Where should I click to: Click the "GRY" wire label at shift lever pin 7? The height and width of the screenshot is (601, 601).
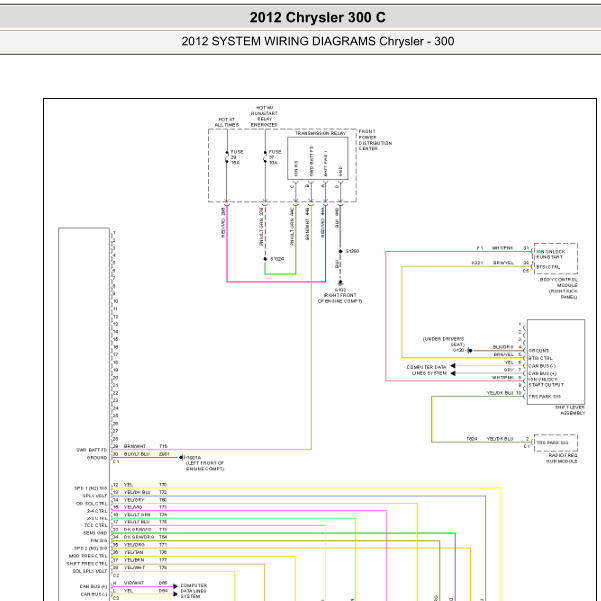(x=509, y=370)
